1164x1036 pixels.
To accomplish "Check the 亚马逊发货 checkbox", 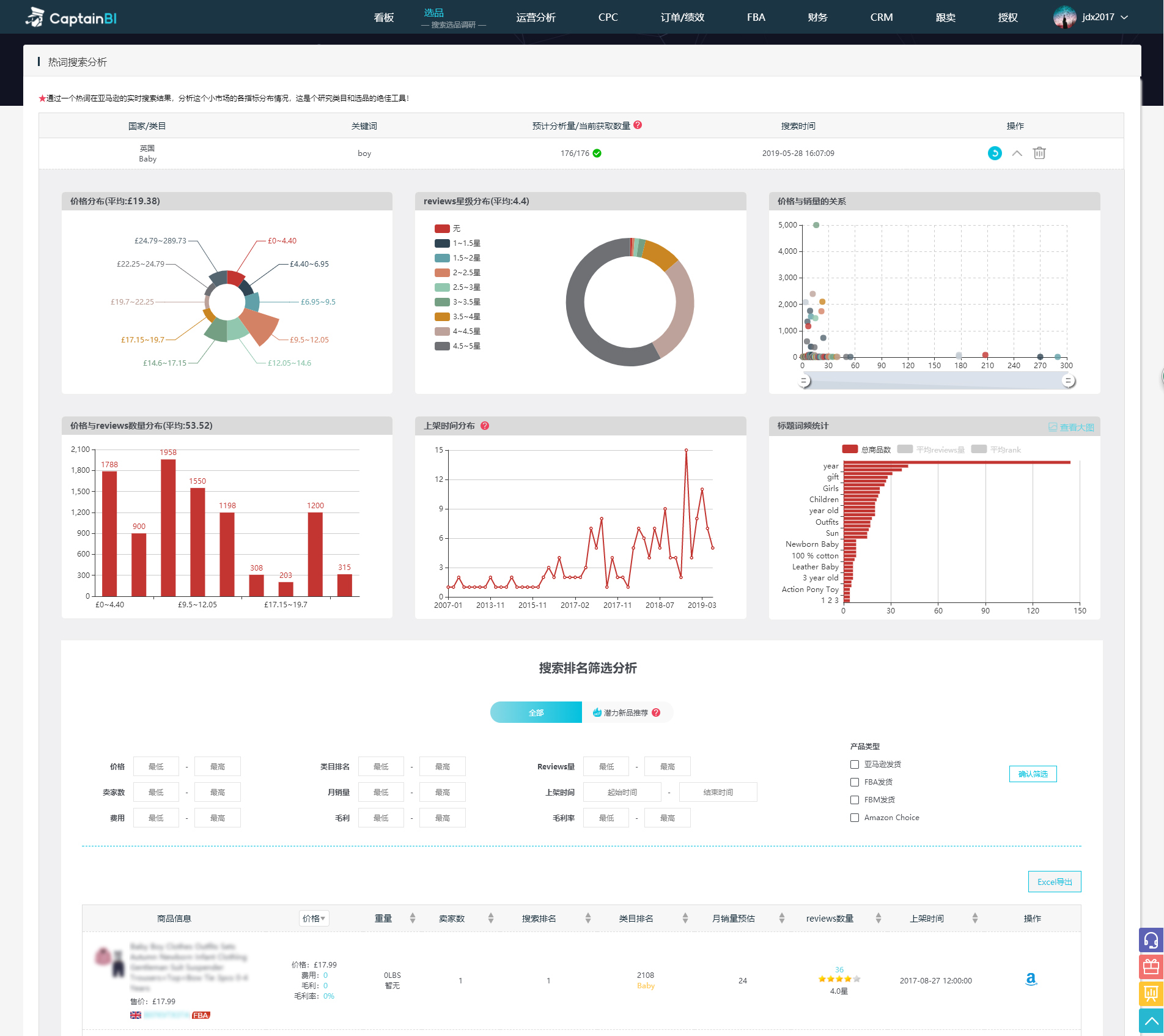I will click(855, 764).
